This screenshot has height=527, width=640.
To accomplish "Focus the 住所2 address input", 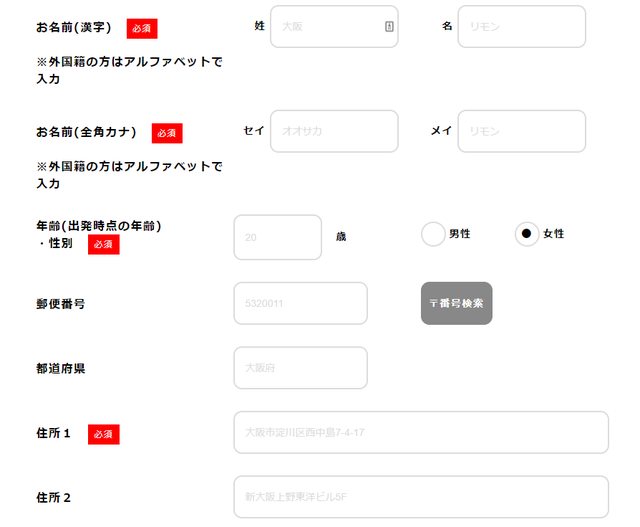I will (420, 497).
